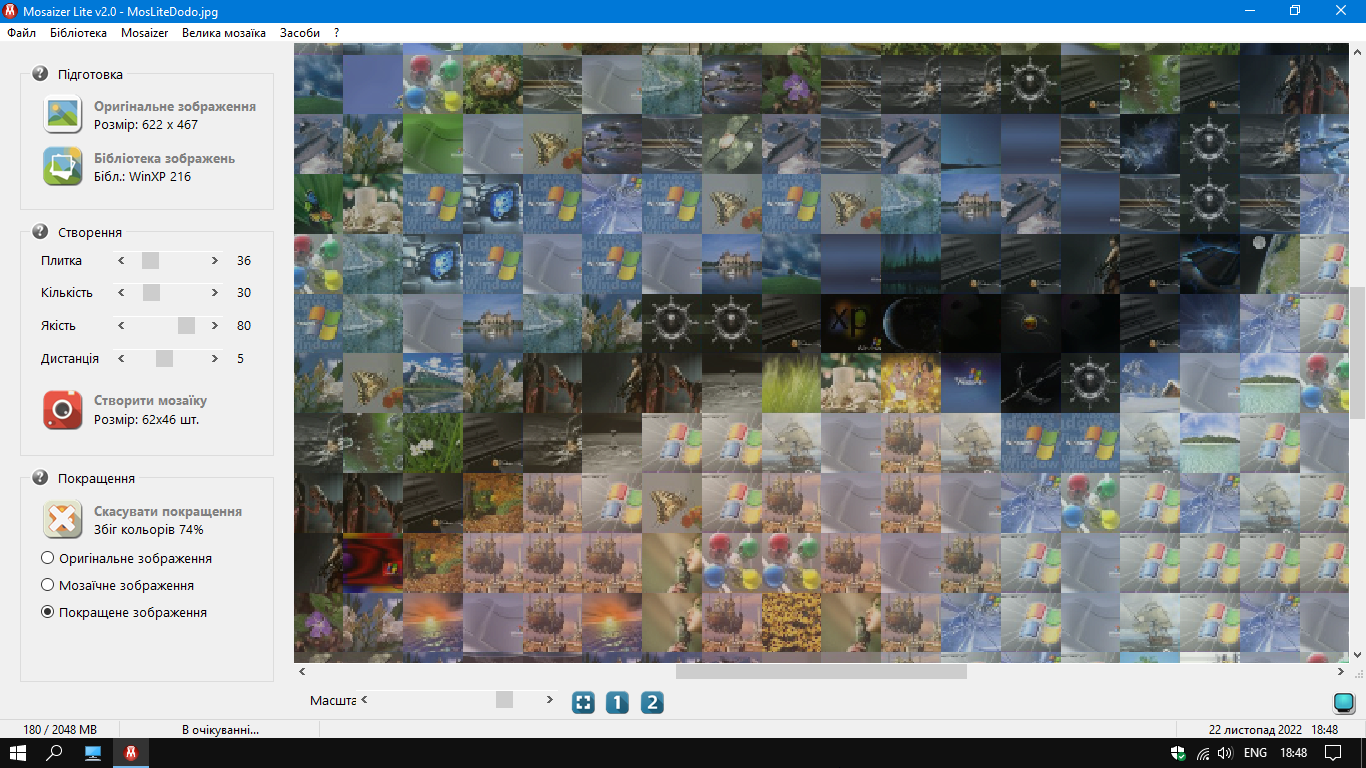Click the Якість slider thumb
Screen dimensions: 1366x768
click(x=186, y=326)
